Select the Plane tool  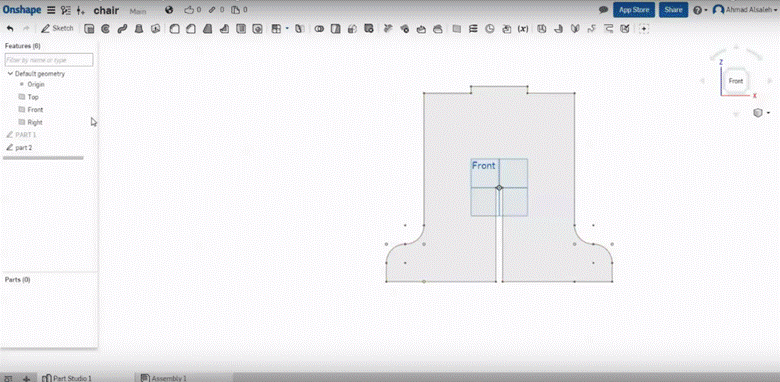tap(456, 29)
